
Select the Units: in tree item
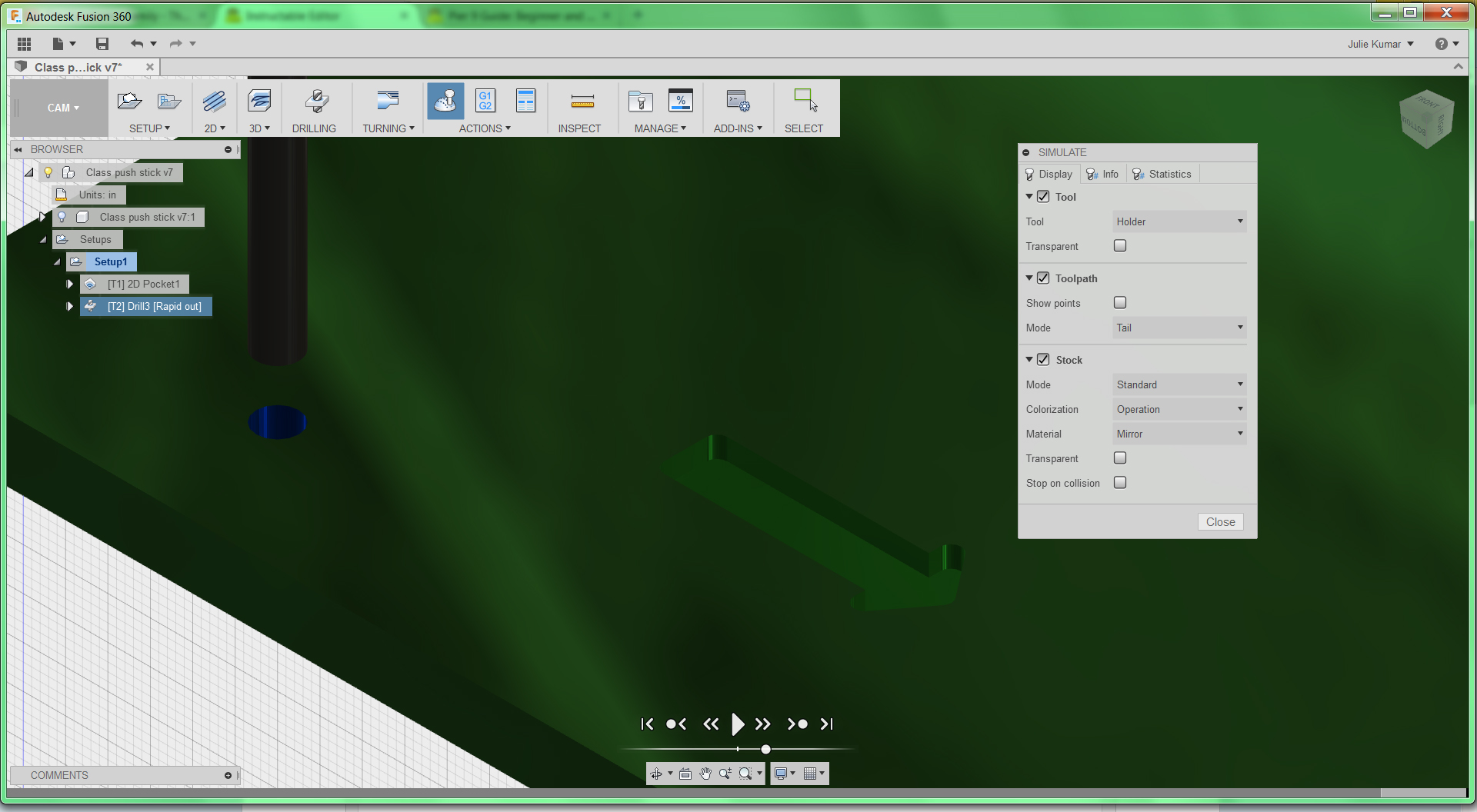[x=89, y=195]
